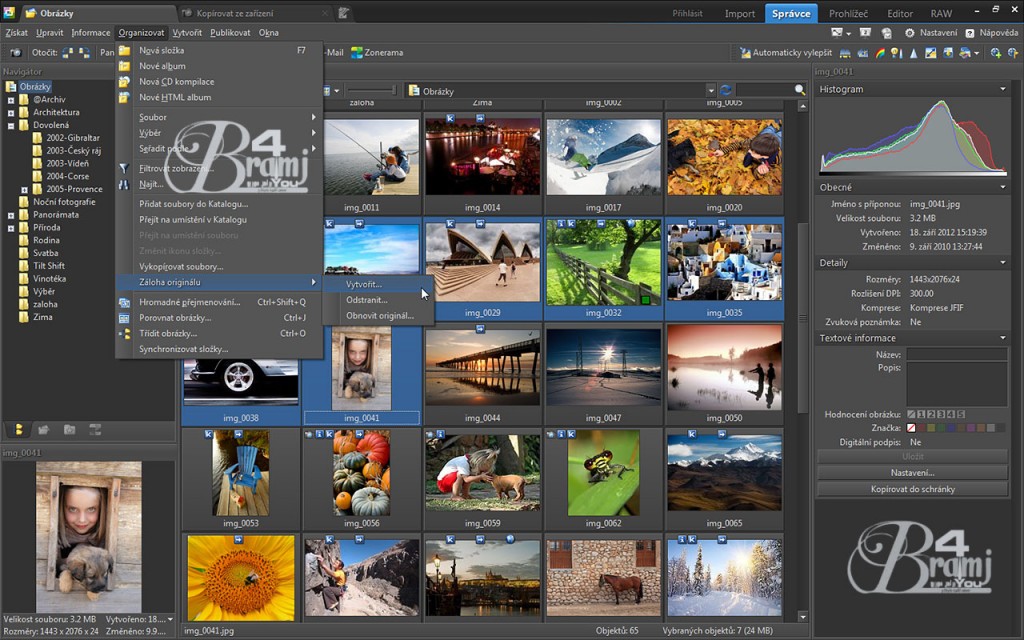Click the Automaticky vylepšit quick-fix icon
This screenshot has width=1024, height=640.
(x=745, y=52)
